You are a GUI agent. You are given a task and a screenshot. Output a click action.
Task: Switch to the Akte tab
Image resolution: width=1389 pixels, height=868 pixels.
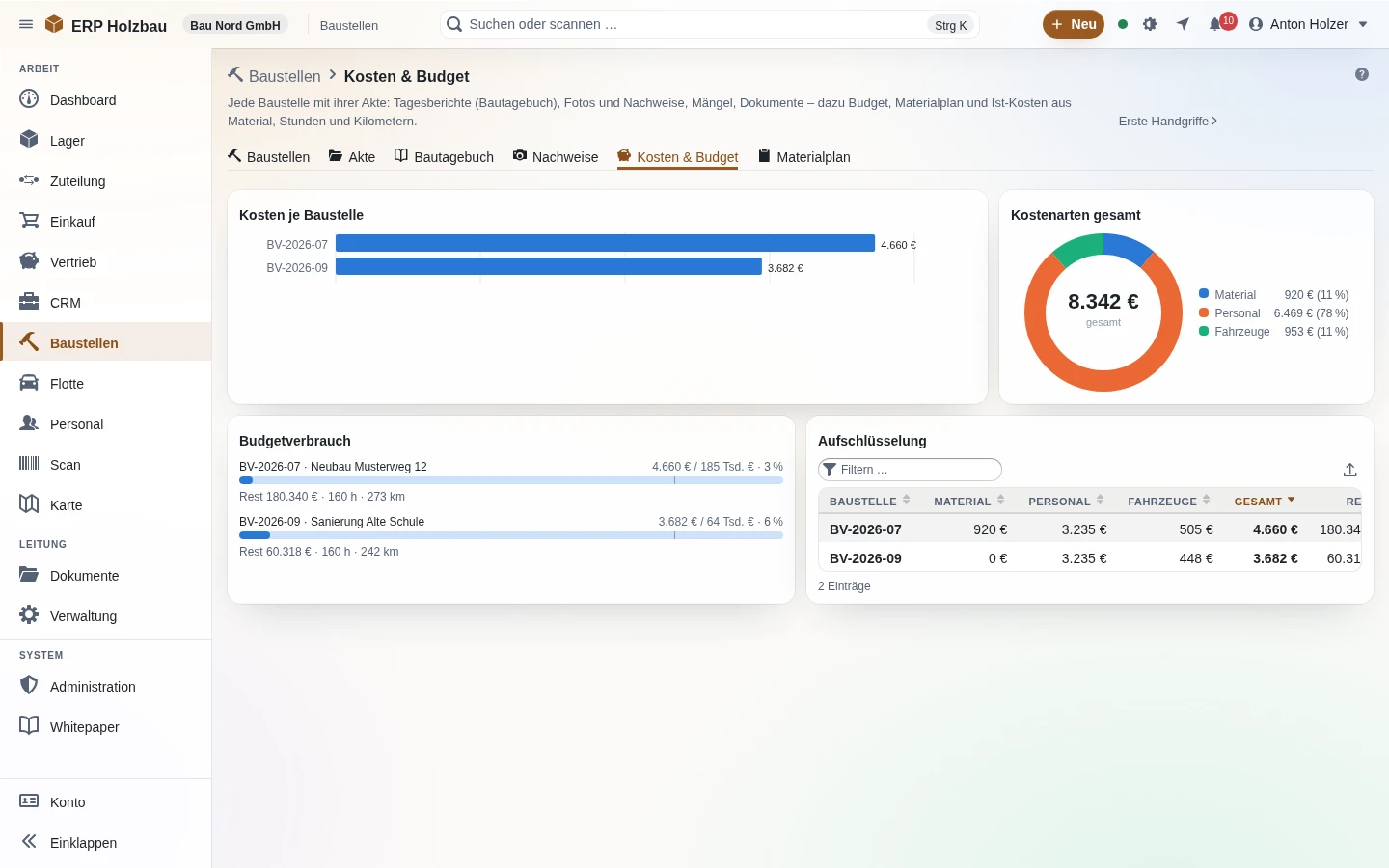tap(352, 157)
